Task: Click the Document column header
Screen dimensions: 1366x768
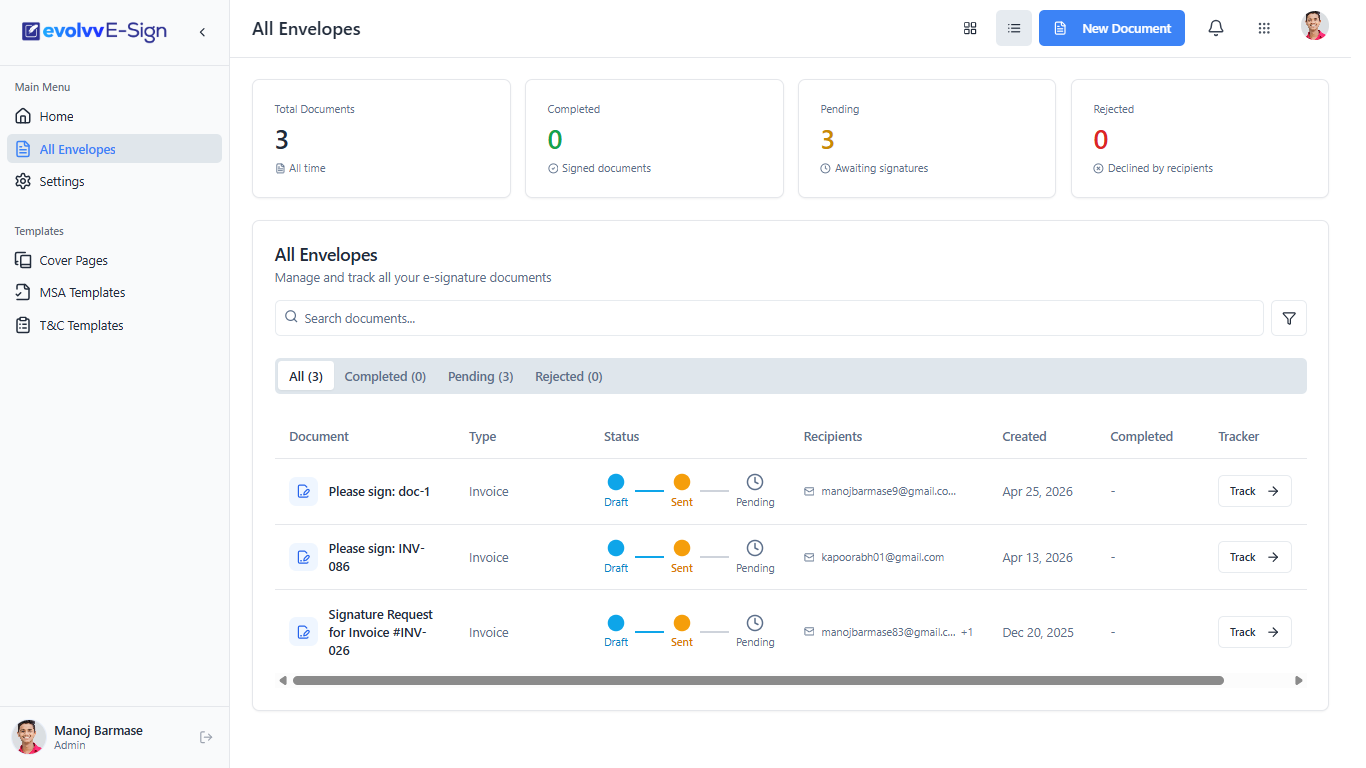Action: (x=319, y=437)
